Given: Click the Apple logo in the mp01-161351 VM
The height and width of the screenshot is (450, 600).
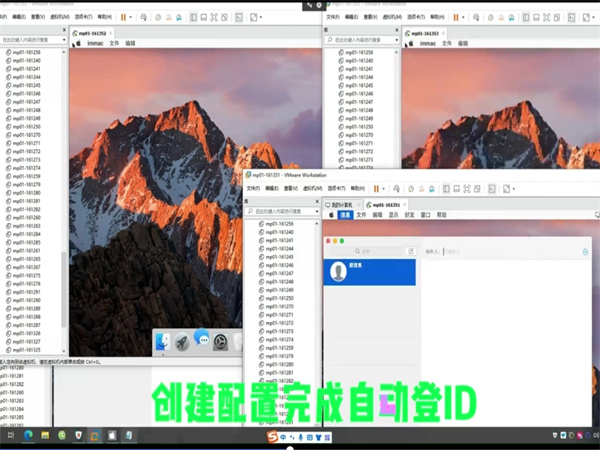Looking at the screenshot, I should (332, 214).
